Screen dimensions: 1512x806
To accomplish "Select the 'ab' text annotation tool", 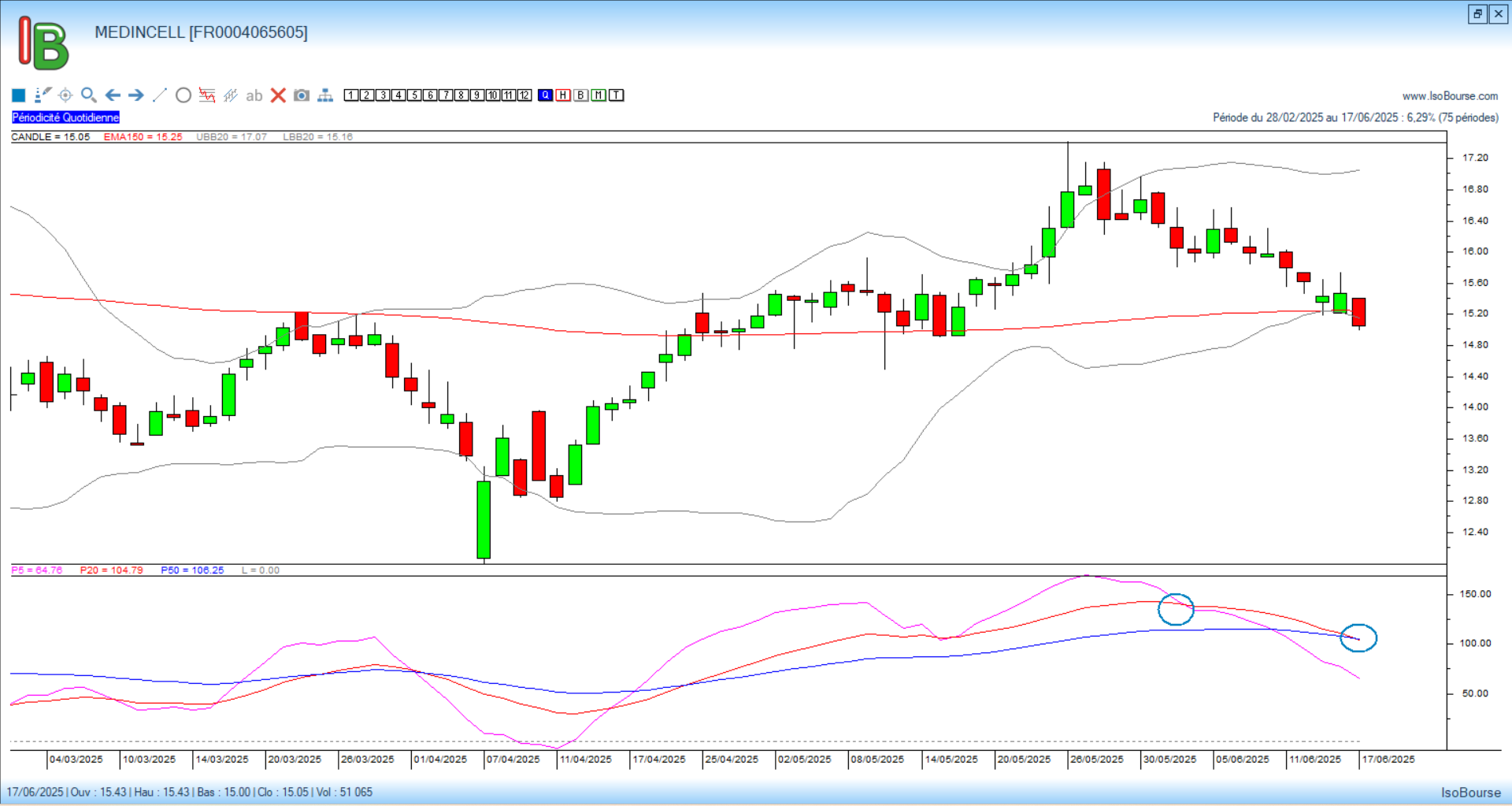I will click(254, 95).
